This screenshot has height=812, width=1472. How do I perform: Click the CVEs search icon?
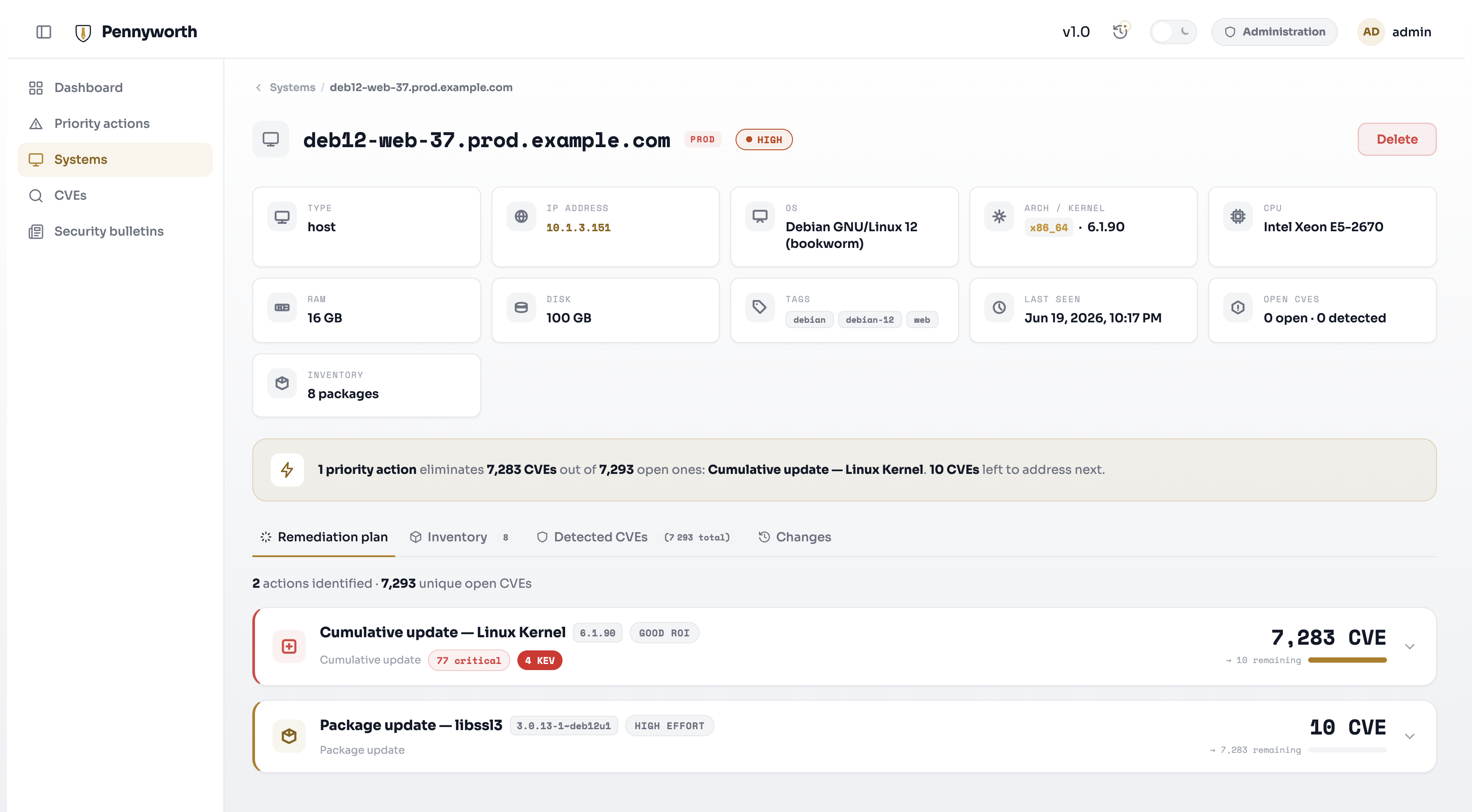36,195
